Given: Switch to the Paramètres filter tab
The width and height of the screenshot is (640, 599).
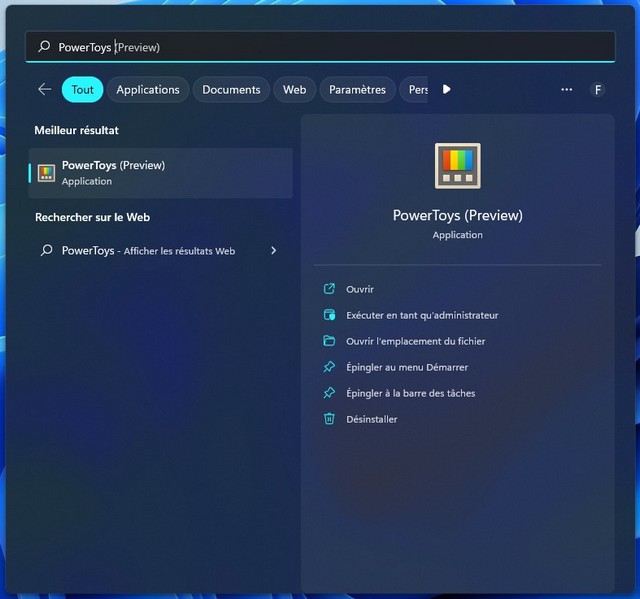Looking at the screenshot, I should (357, 89).
